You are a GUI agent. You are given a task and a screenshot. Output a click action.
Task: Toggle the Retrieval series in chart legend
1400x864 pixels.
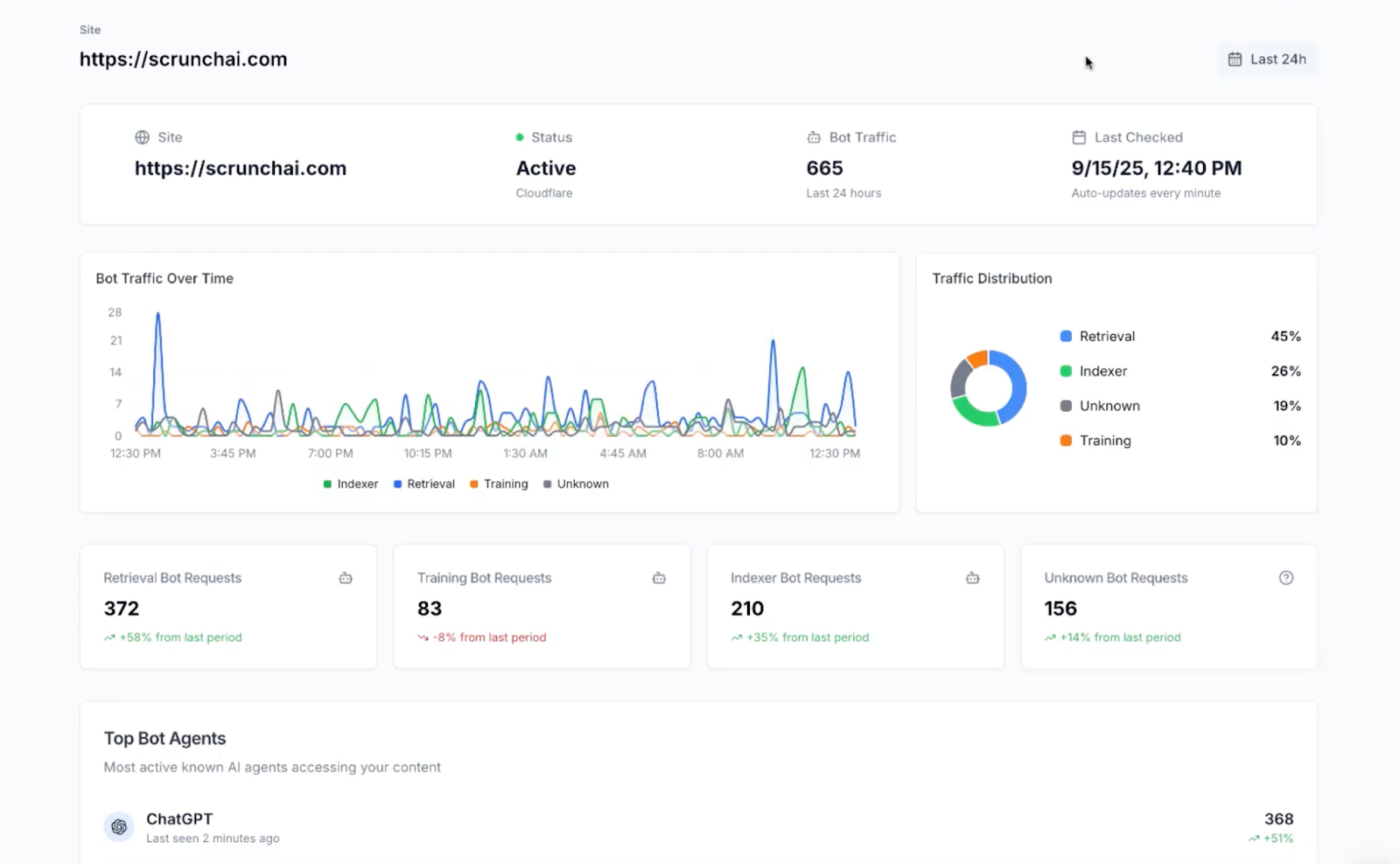coord(424,484)
